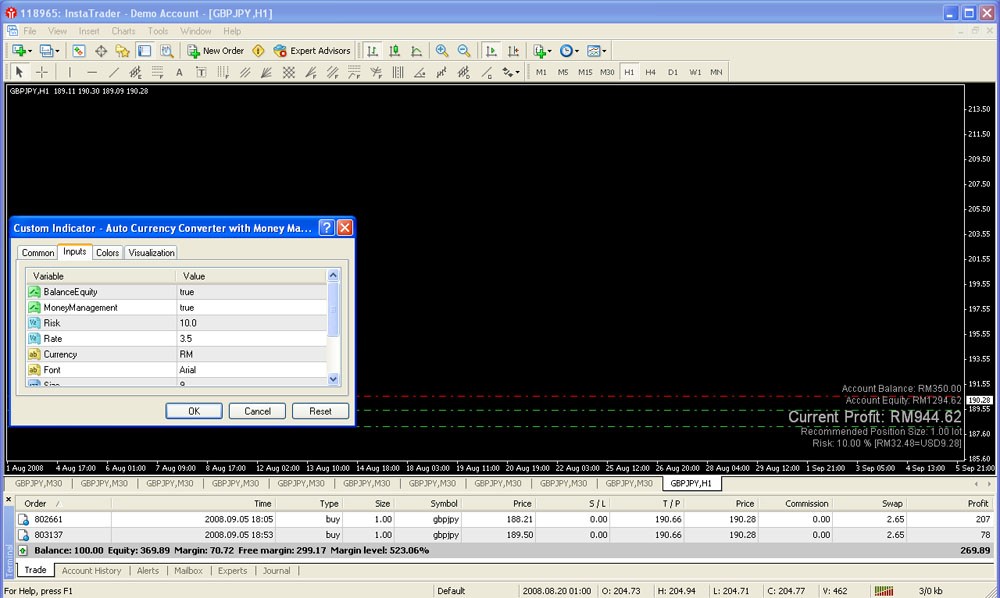Show the Navigator panel via the star-folder icon
This screenshot has width=1000, height=598.
coord(122,51)
